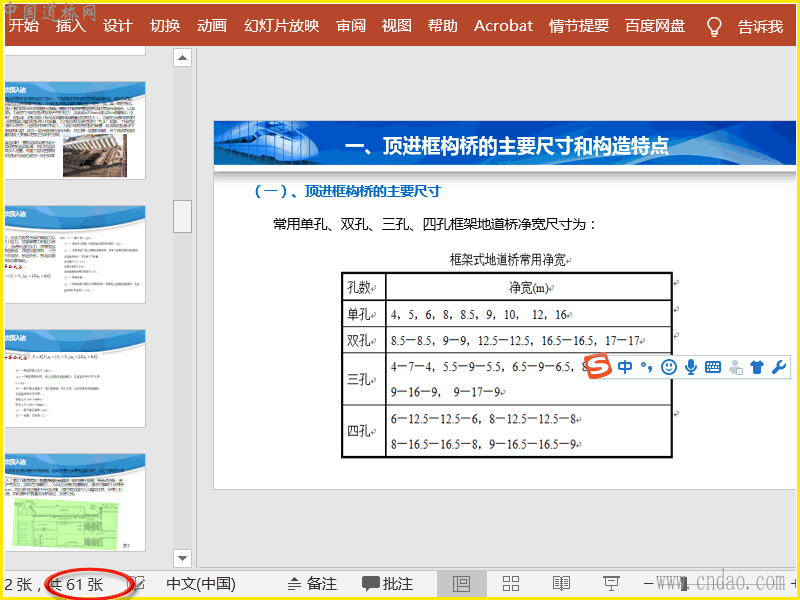This screenshot has height=600, width=800.
Task: Click the 告诉我 search box
Action: [x=760, y=26]
